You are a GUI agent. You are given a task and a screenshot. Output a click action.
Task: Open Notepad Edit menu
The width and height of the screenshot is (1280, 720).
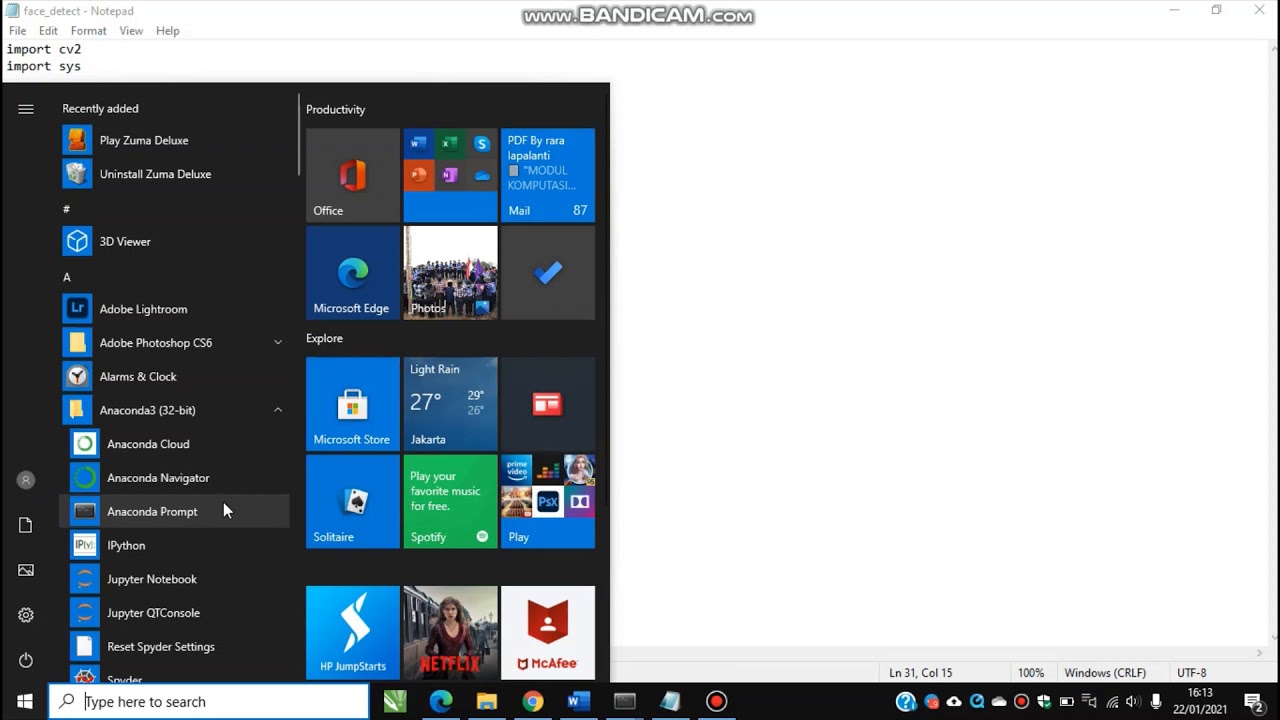coord(48,31)
